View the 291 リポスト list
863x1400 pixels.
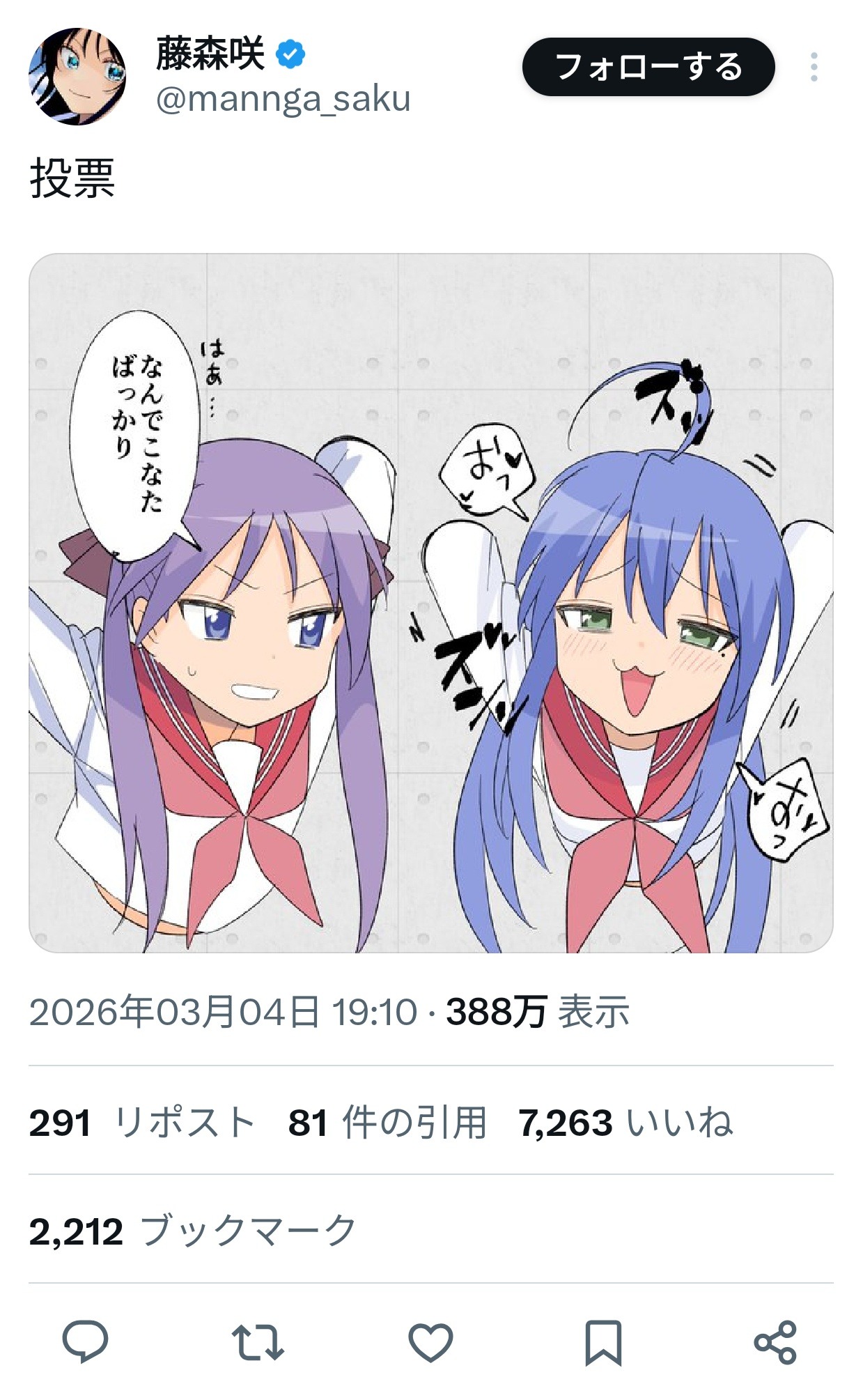point(142,1123)
